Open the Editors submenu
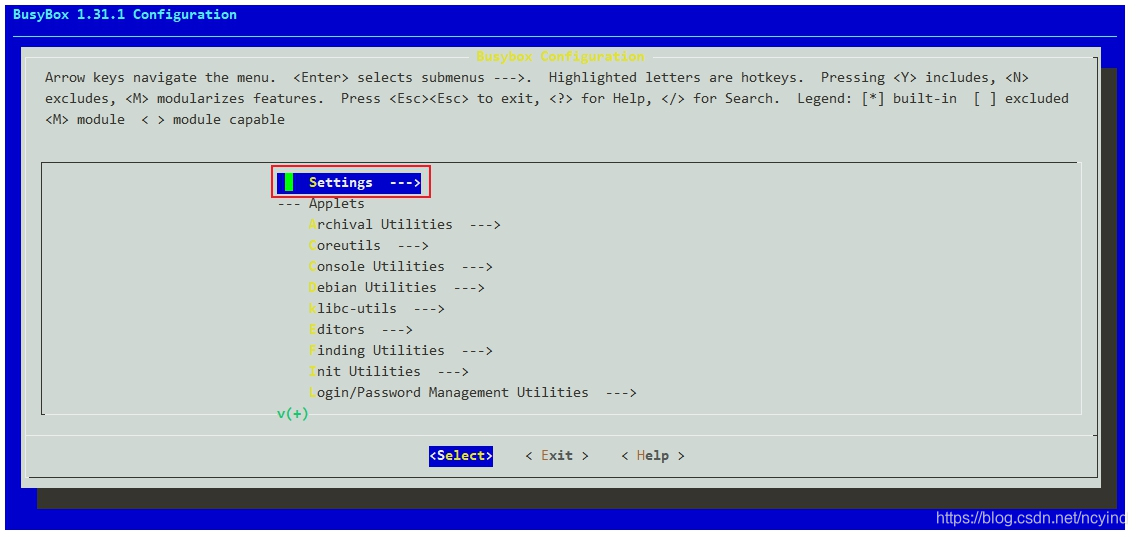This screenshot has width=1137, height=537. 360,330
